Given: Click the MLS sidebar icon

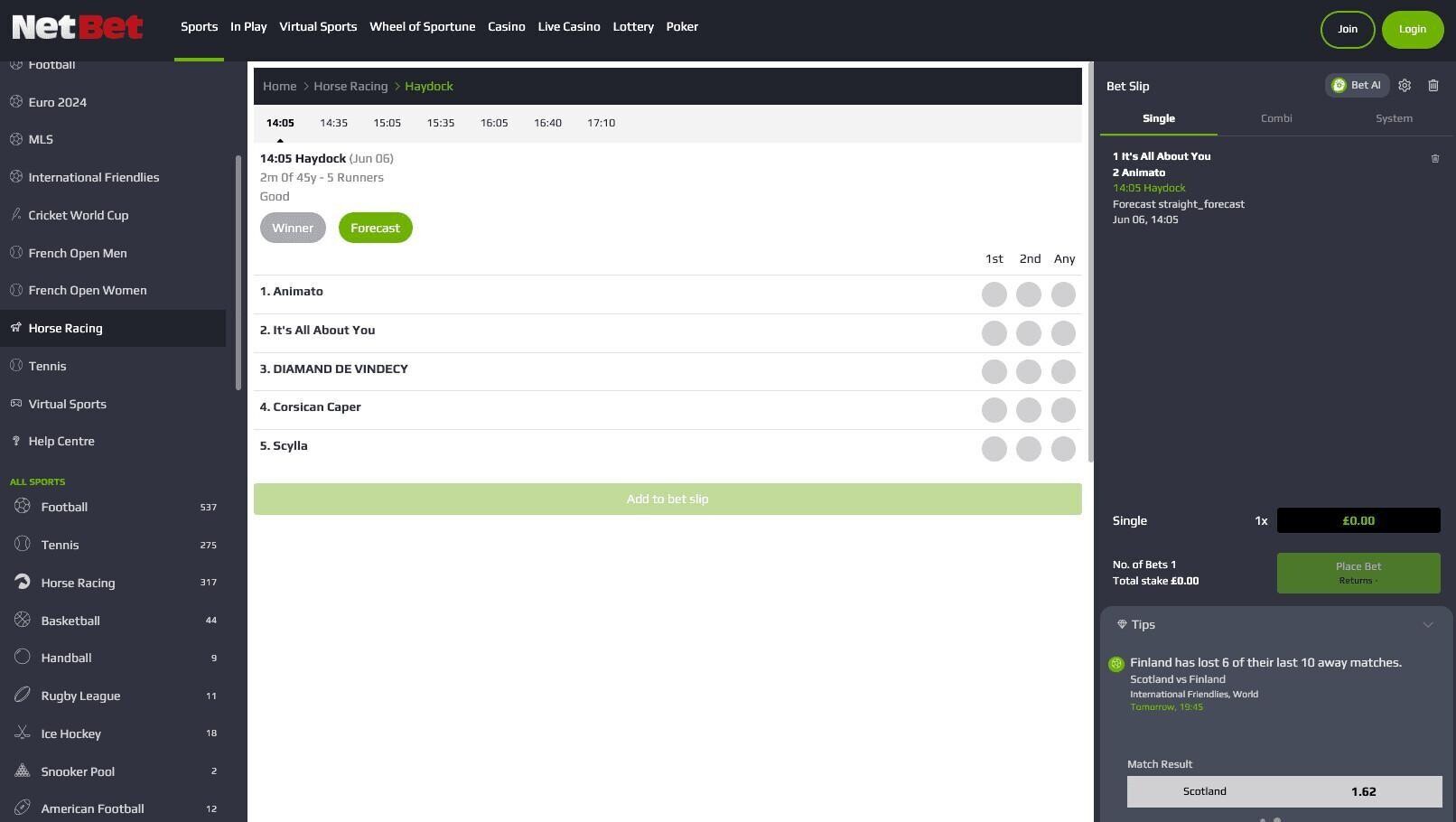Looking at the screenshot, I should (x=16, y=139).
